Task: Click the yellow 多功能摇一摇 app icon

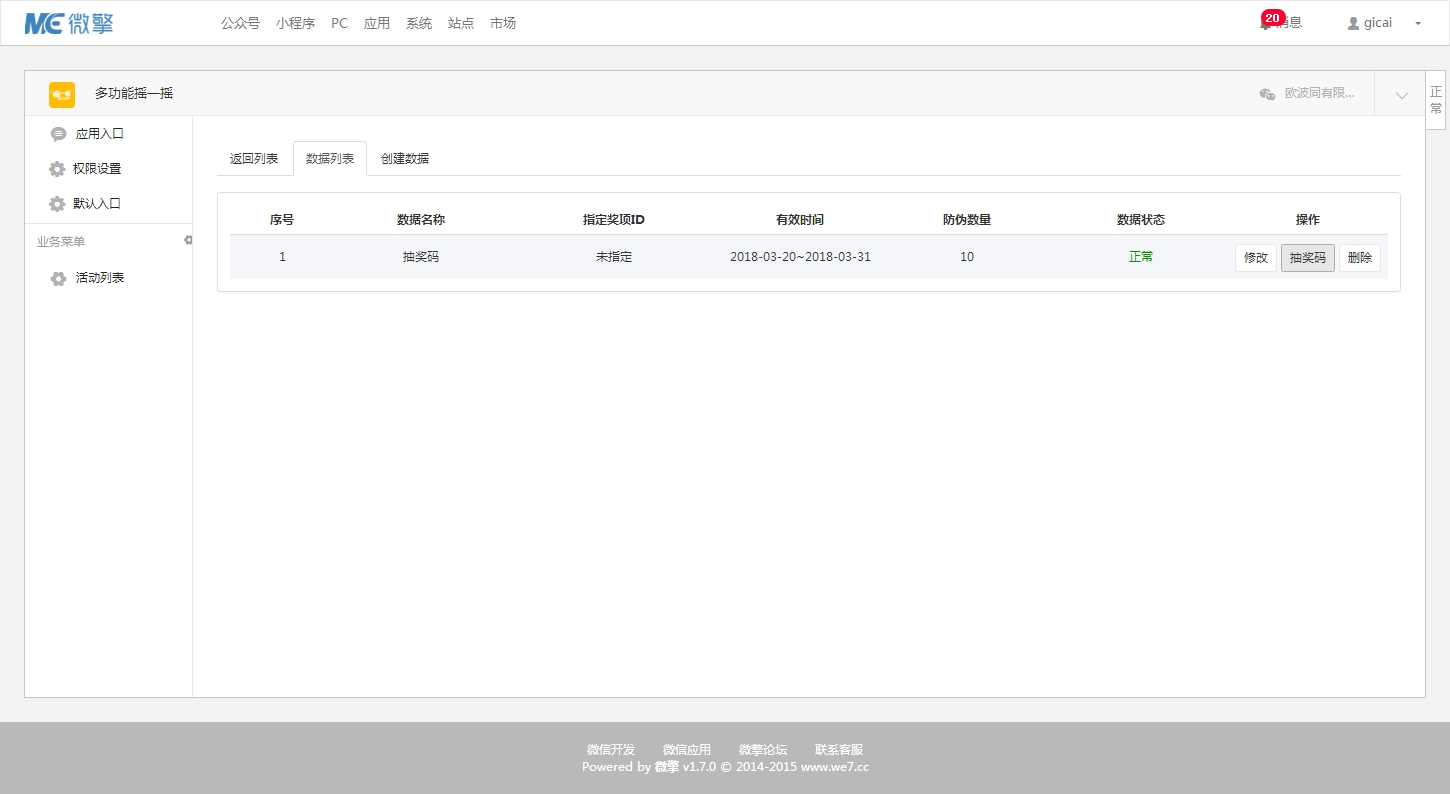Action: click(x=62, y=94)
